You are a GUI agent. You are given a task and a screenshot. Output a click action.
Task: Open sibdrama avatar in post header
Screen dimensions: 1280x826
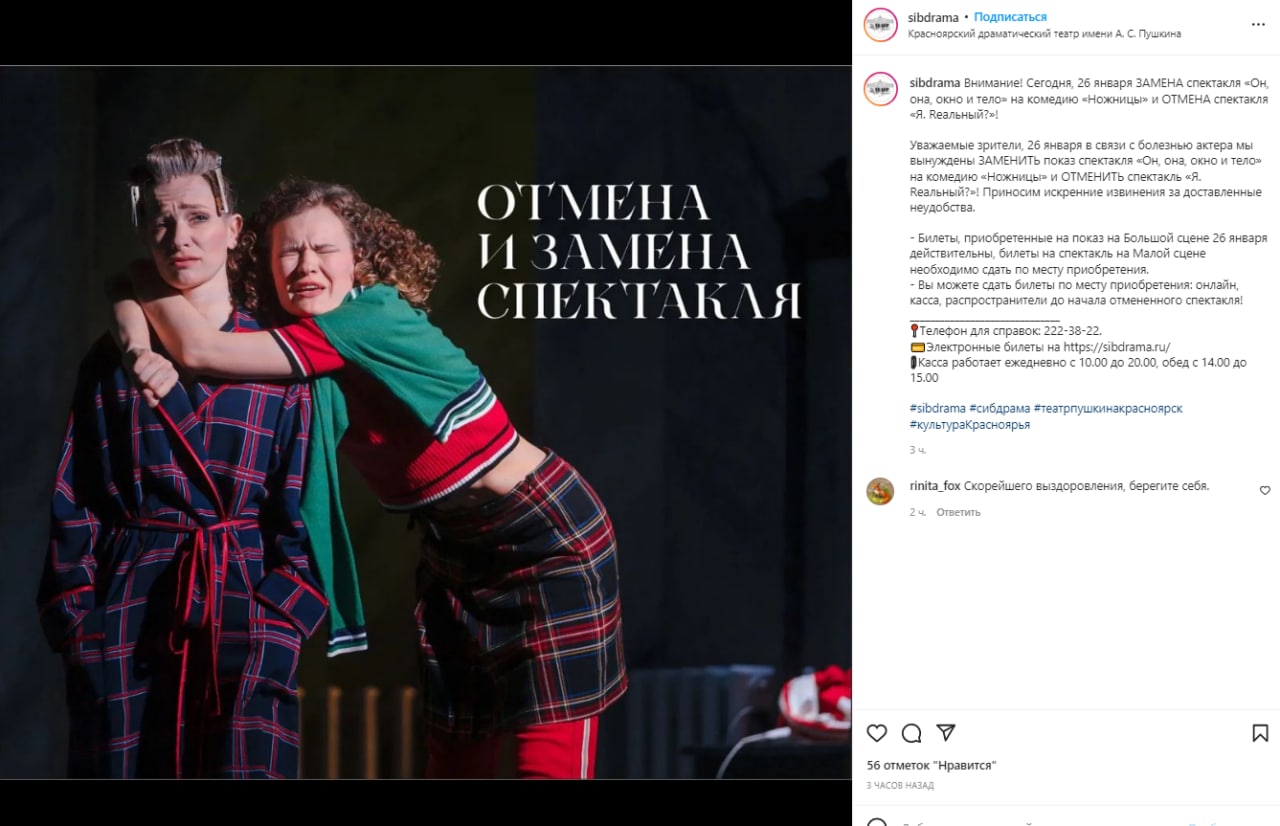(x=881, y=25)
